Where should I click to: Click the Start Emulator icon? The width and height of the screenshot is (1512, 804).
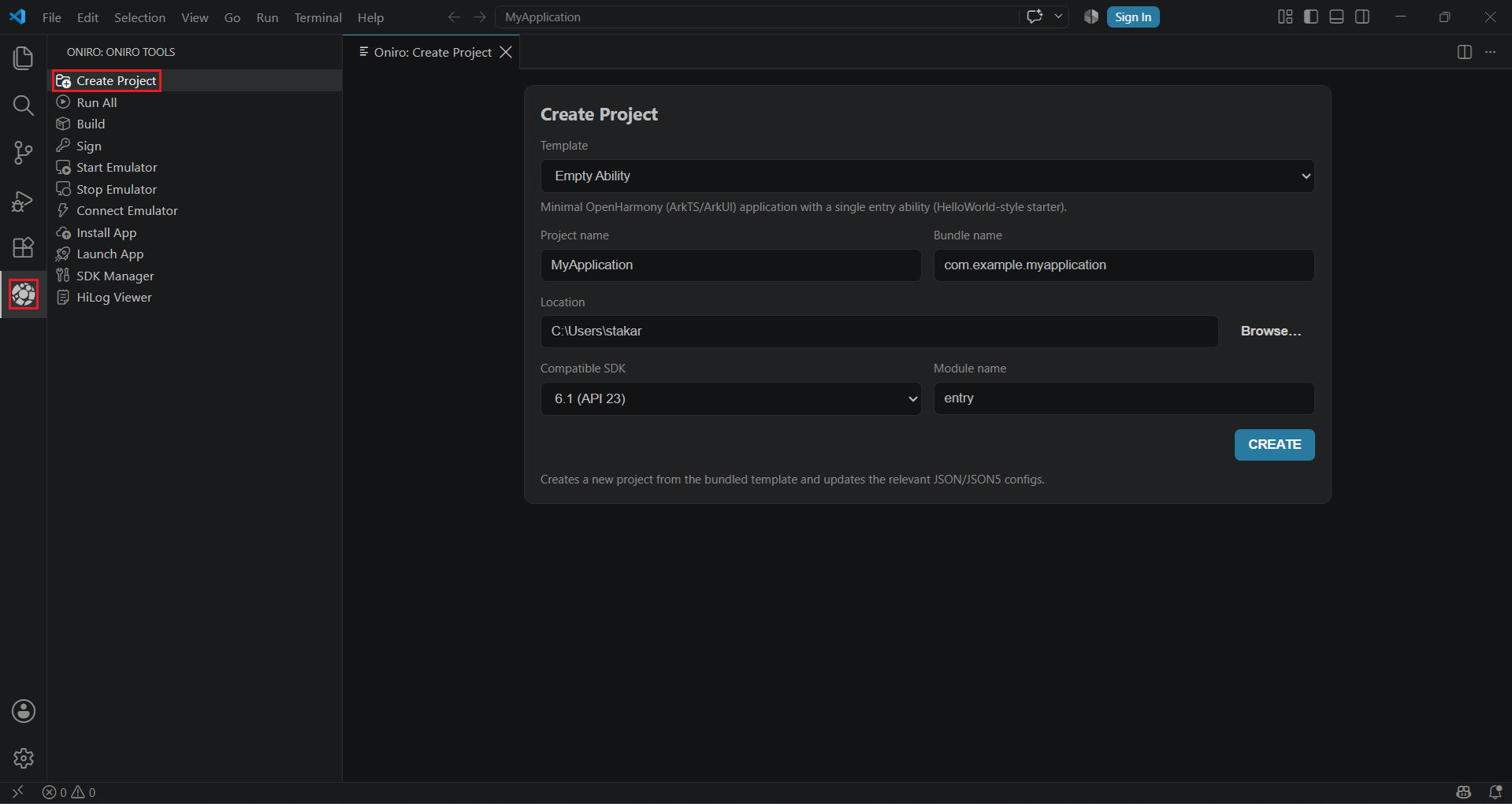(x=64, y=167)
